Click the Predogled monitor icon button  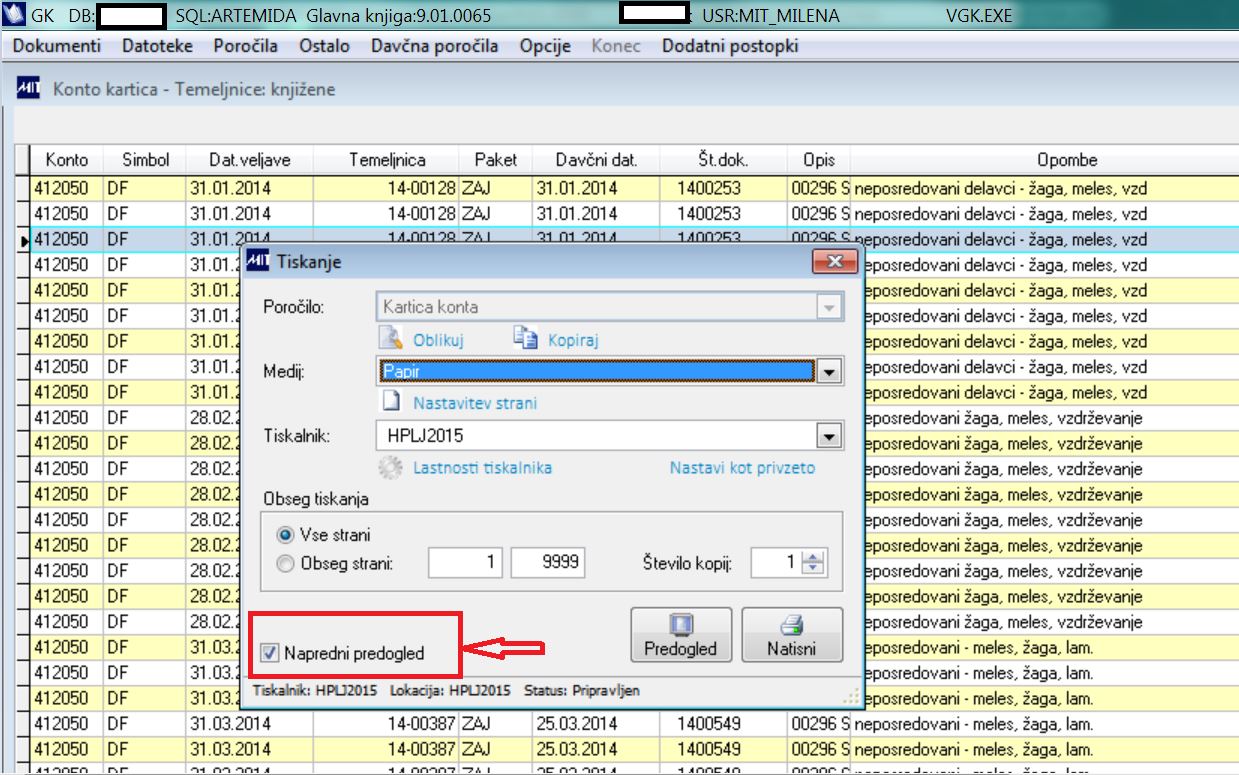pos(681,634)
